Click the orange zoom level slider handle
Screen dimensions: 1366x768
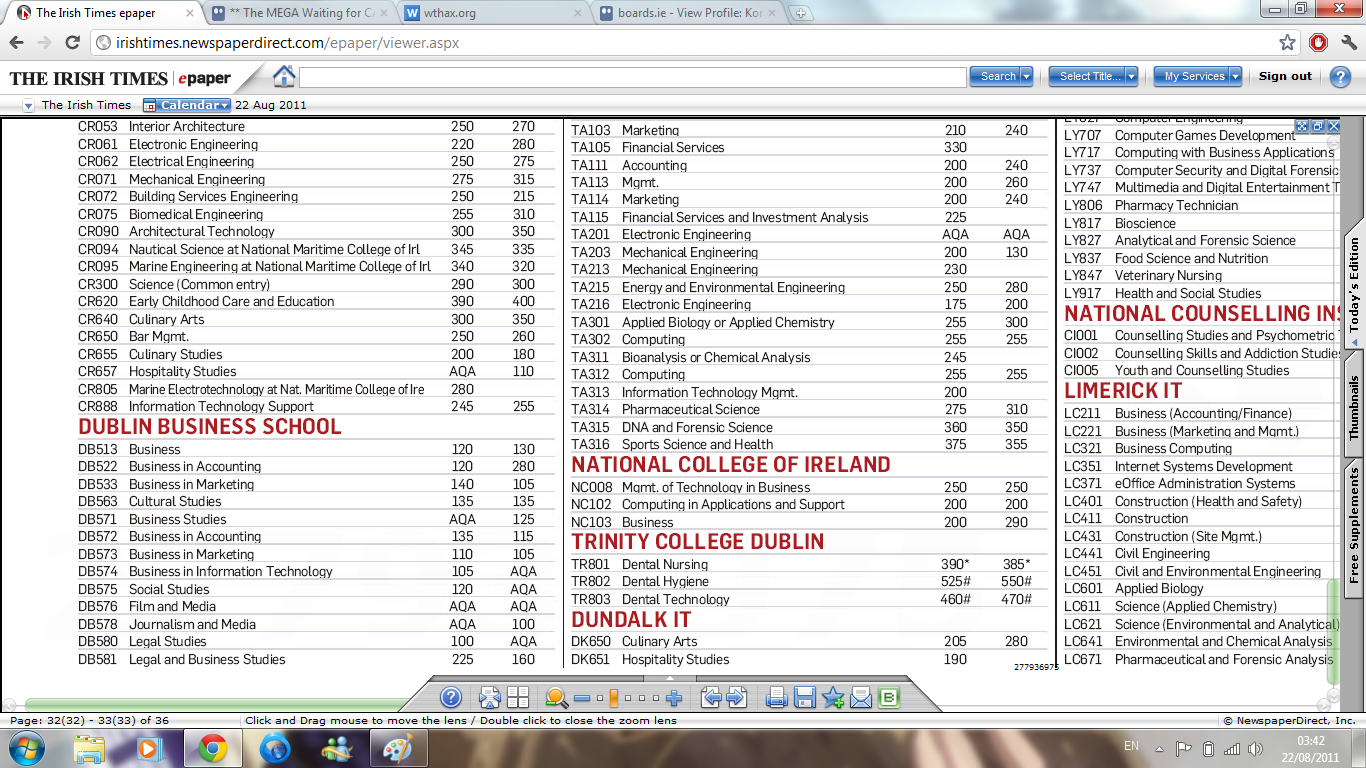tap(613, 698)
